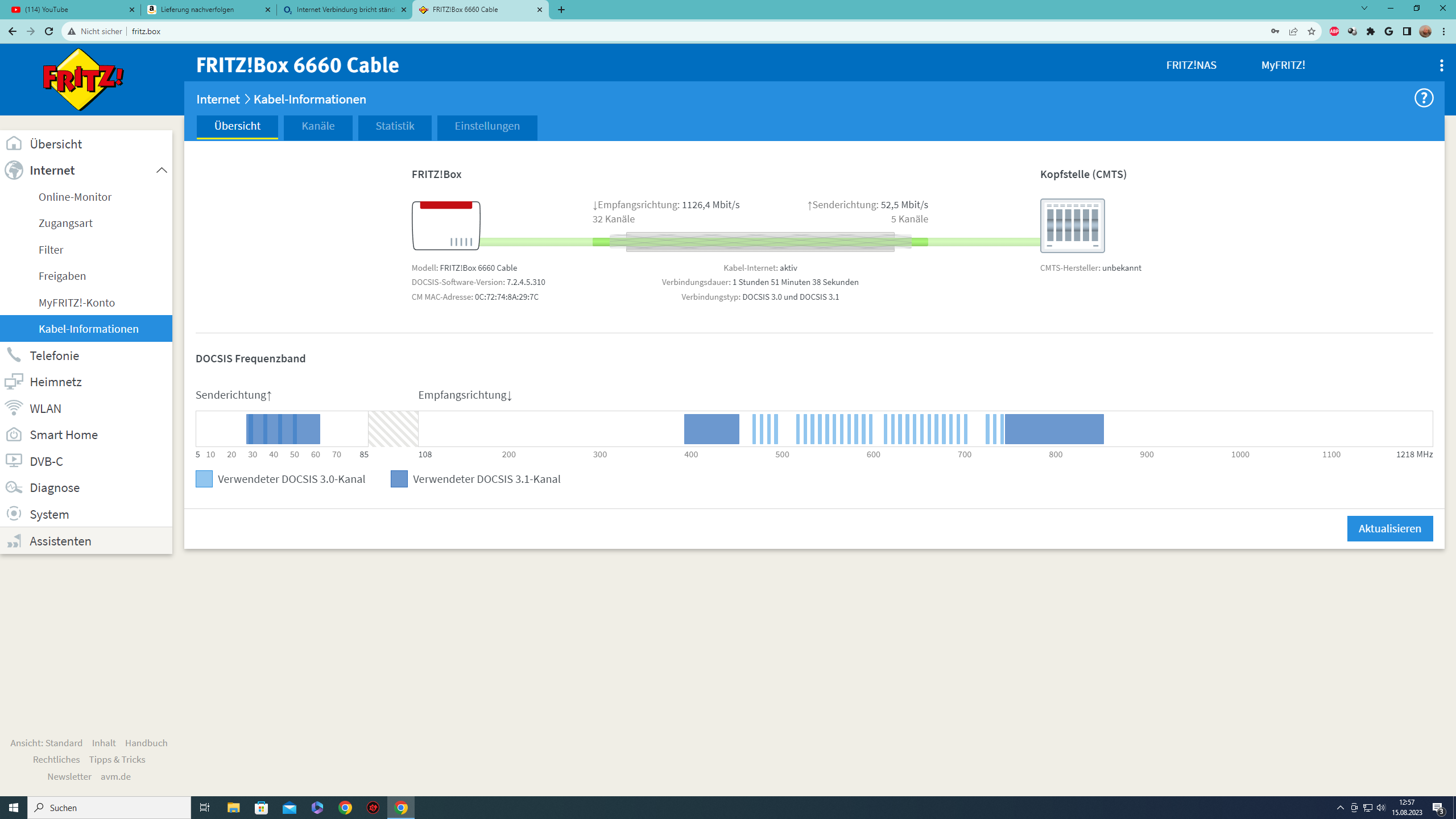
Task: Click the FRITZ!Box device illustration
Action: [446, 226]
